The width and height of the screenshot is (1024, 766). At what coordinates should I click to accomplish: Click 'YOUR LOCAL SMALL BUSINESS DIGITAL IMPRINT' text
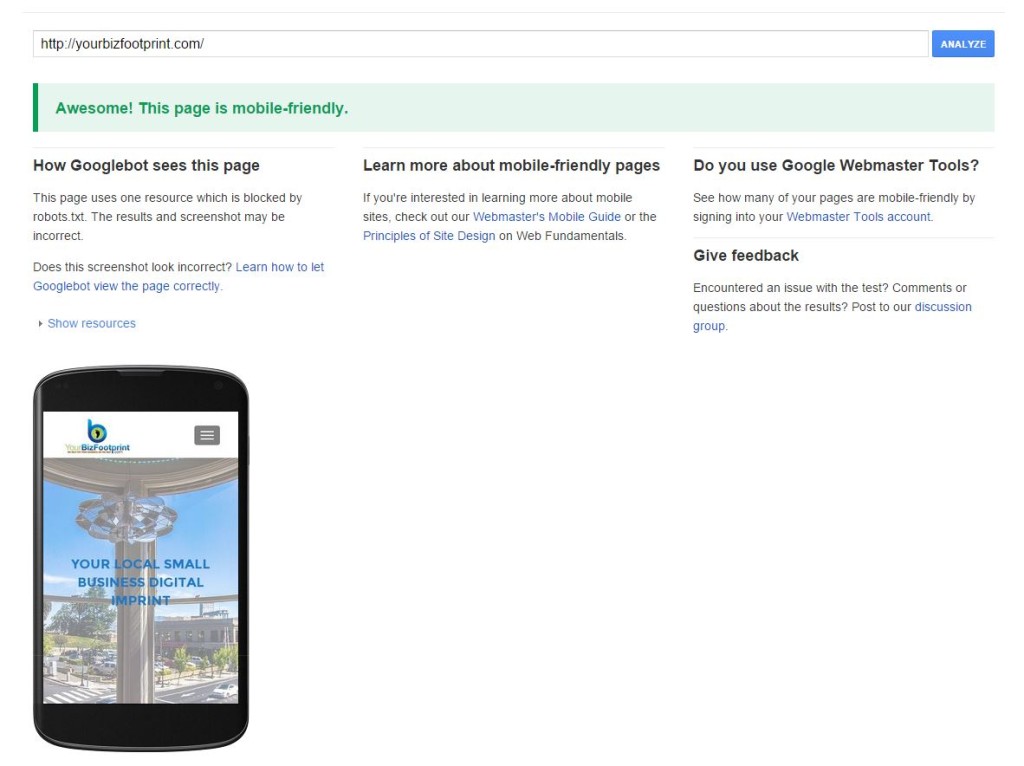140,582
